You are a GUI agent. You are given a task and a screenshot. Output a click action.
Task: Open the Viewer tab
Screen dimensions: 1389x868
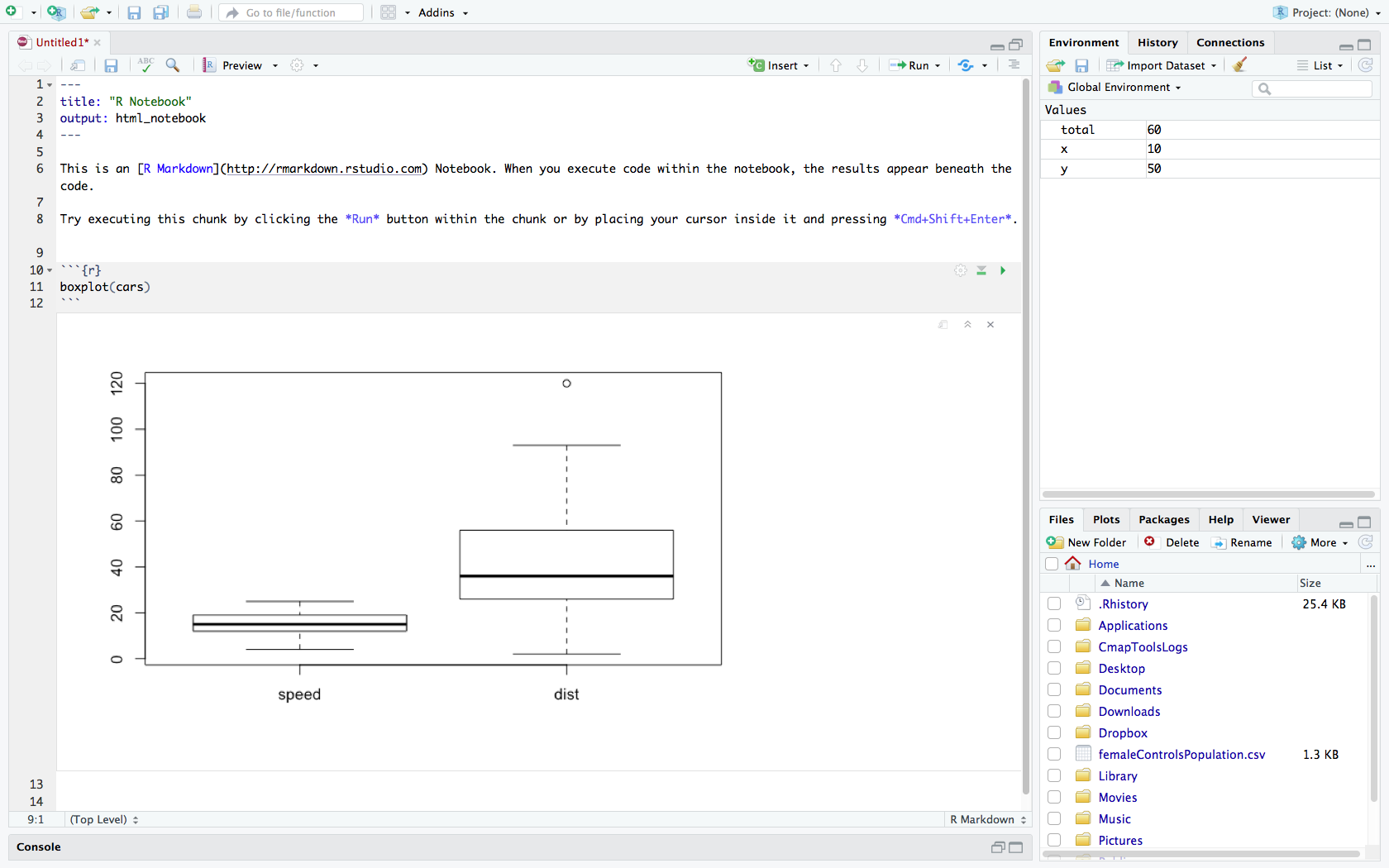[1271, 519]
